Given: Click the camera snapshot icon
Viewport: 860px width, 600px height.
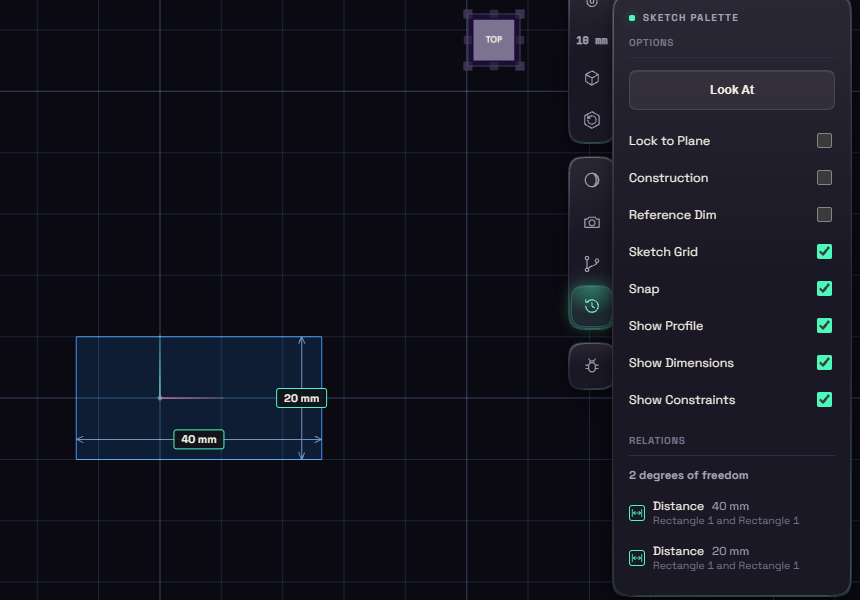Looking at the screenshot, I should [x=591, y=222].
